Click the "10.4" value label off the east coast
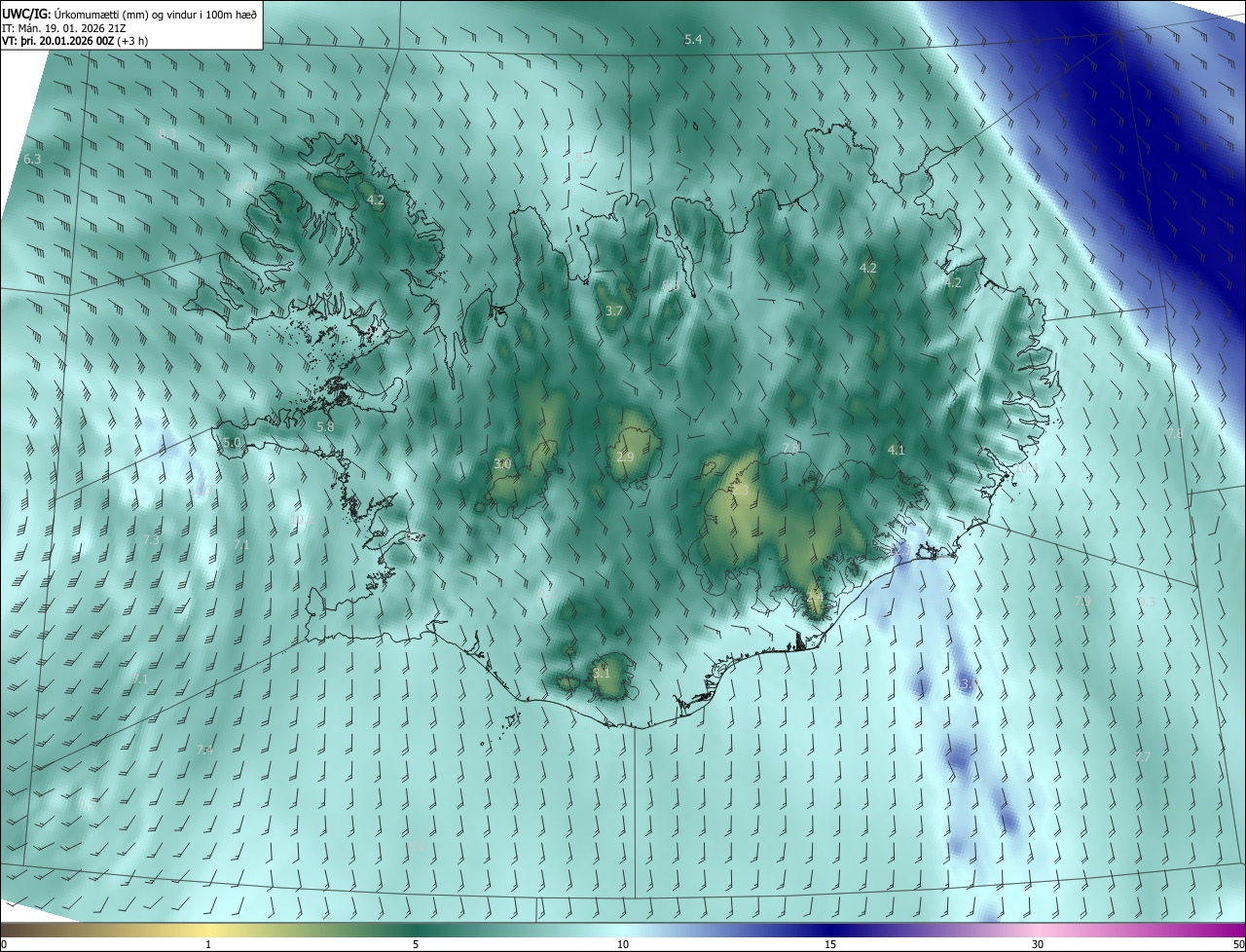Viewport: 1246px width, 952px height. 1027,468
